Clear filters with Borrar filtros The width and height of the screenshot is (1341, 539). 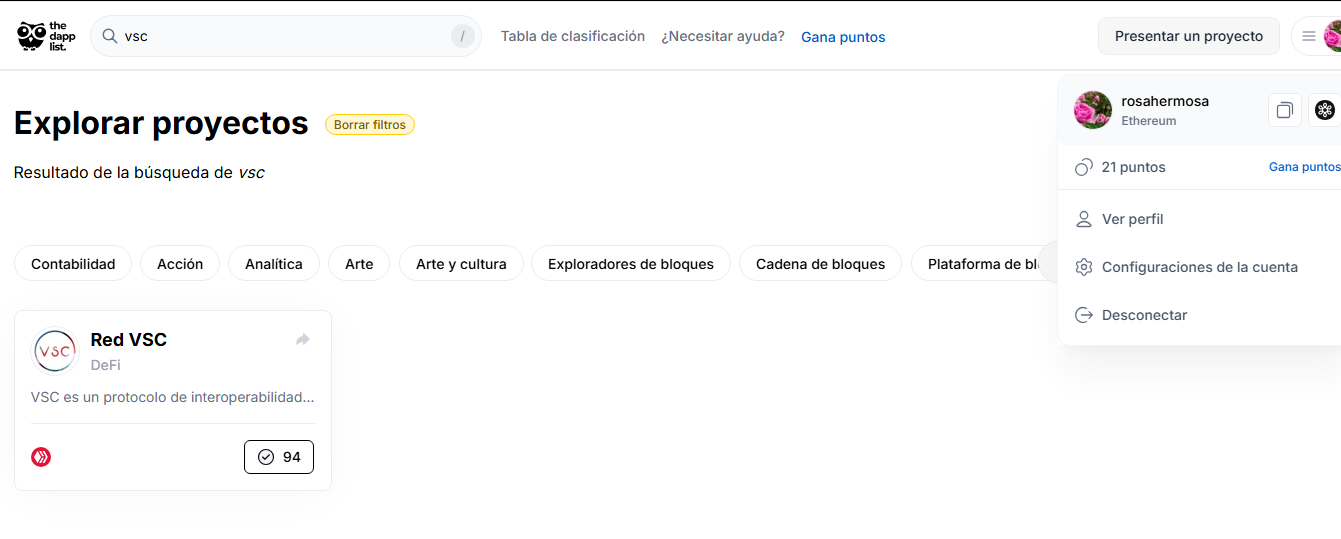tap(370, 125)
